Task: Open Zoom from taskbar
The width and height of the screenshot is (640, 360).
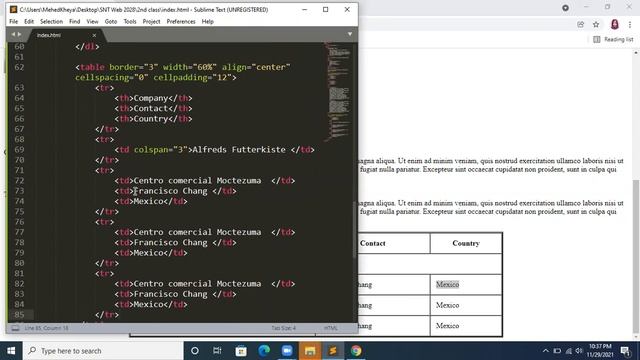Action: [287, 351]
